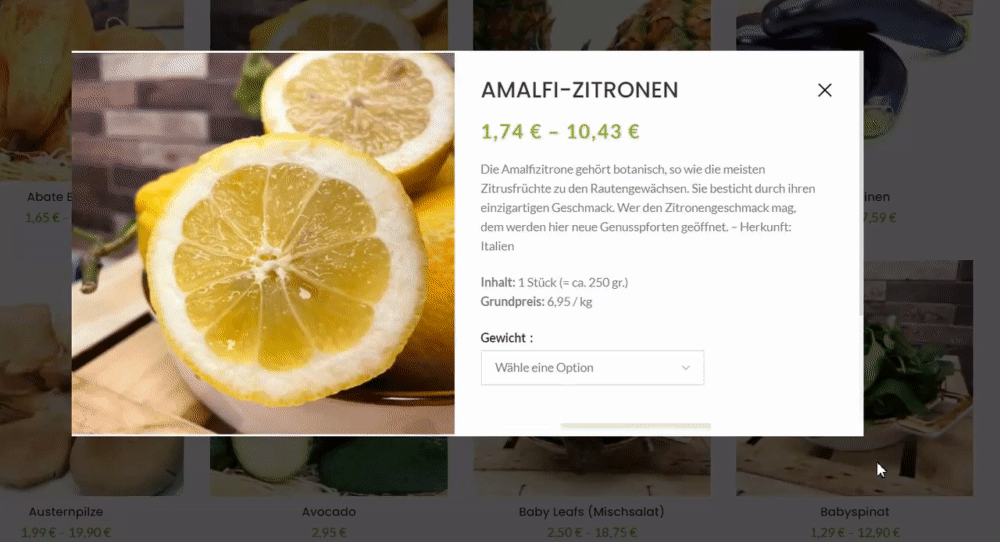The width and height of the screenshot is (1000, 542).
Task: Click the popup's vertical scrollbar
Action: [x=861, y=184]
